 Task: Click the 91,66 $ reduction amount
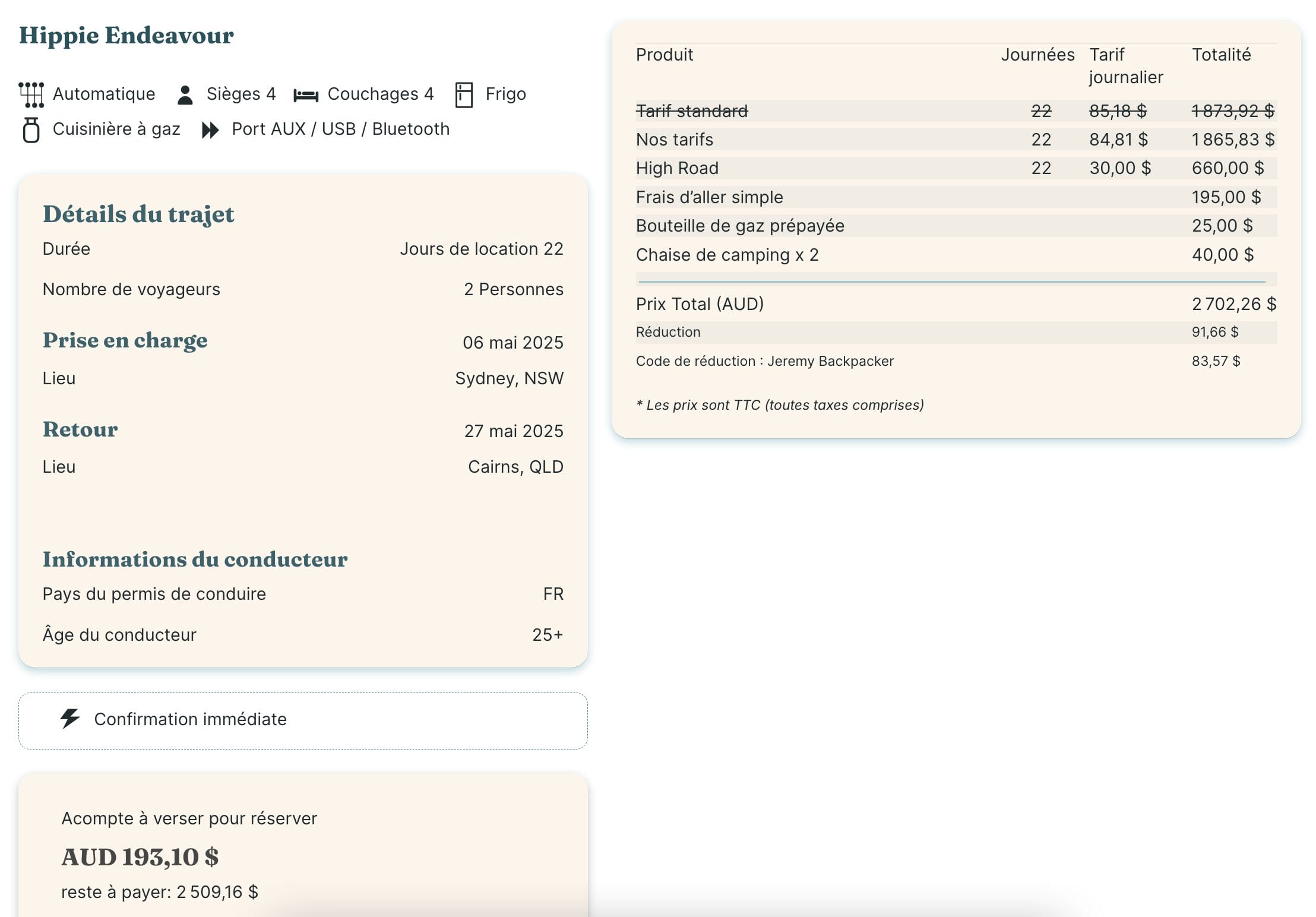[1215, 332]
